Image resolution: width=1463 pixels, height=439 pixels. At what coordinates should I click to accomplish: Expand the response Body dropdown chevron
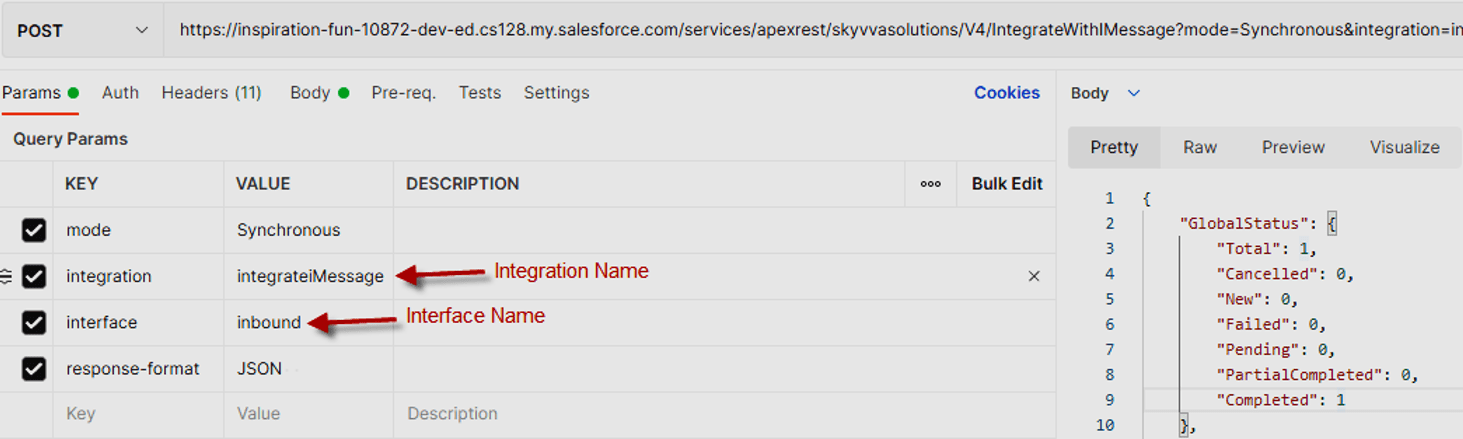[1133, 93]
